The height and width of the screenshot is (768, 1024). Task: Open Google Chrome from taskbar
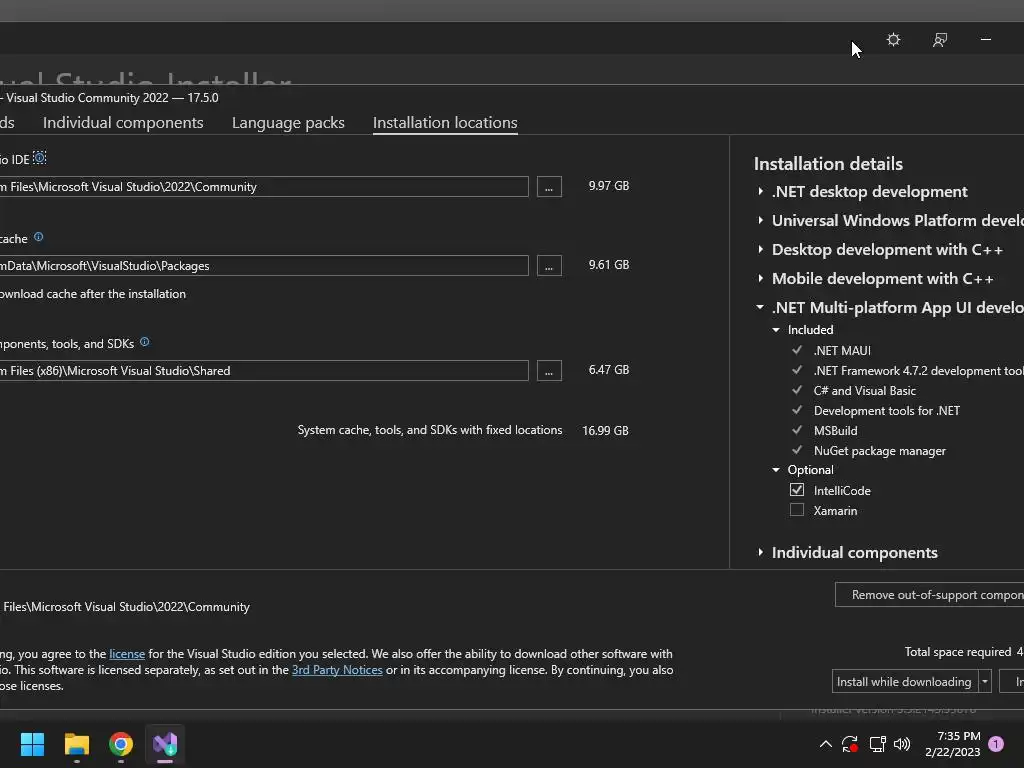click(x=121, y=744)
